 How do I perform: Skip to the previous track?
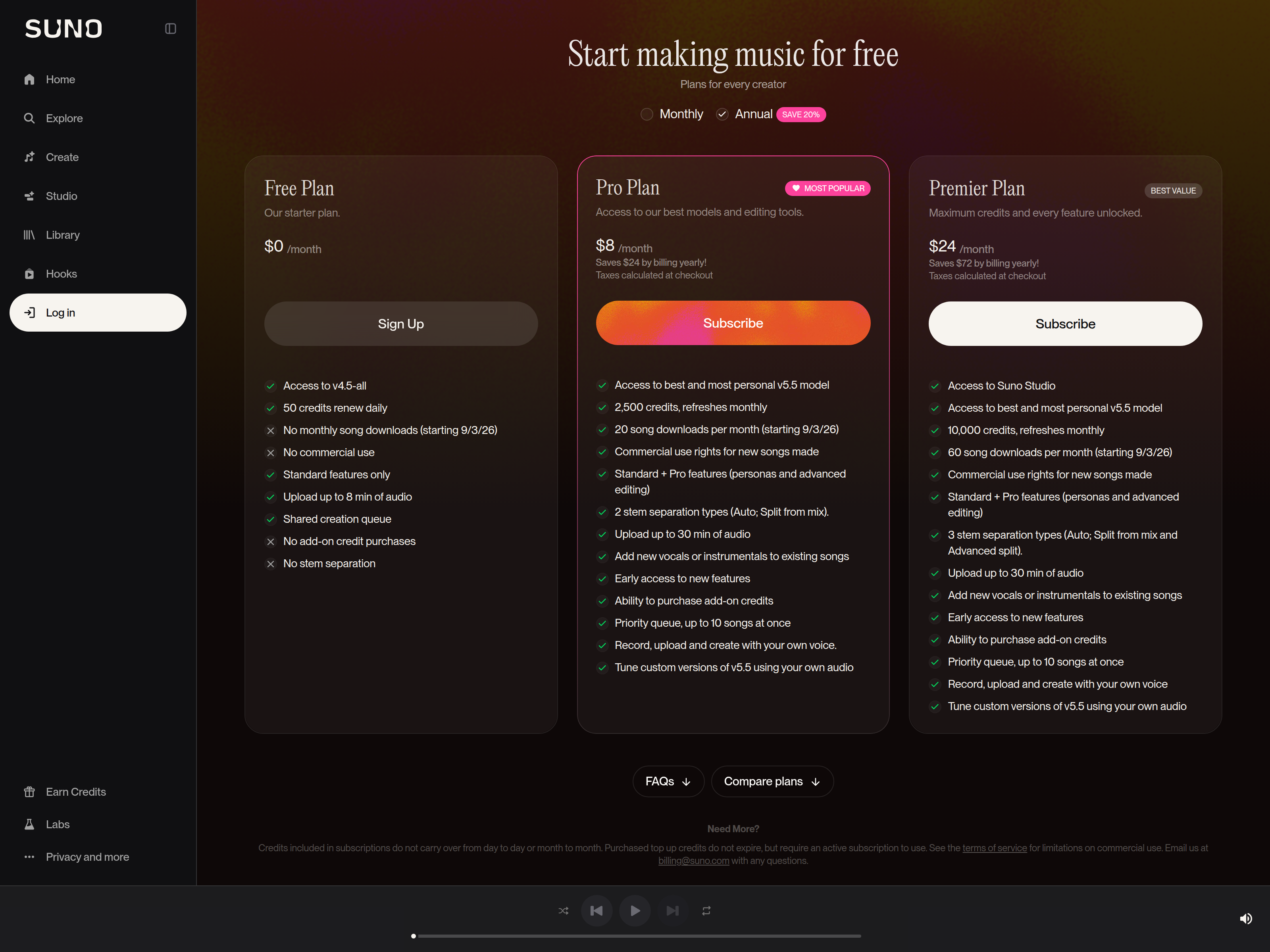point(597,911)
